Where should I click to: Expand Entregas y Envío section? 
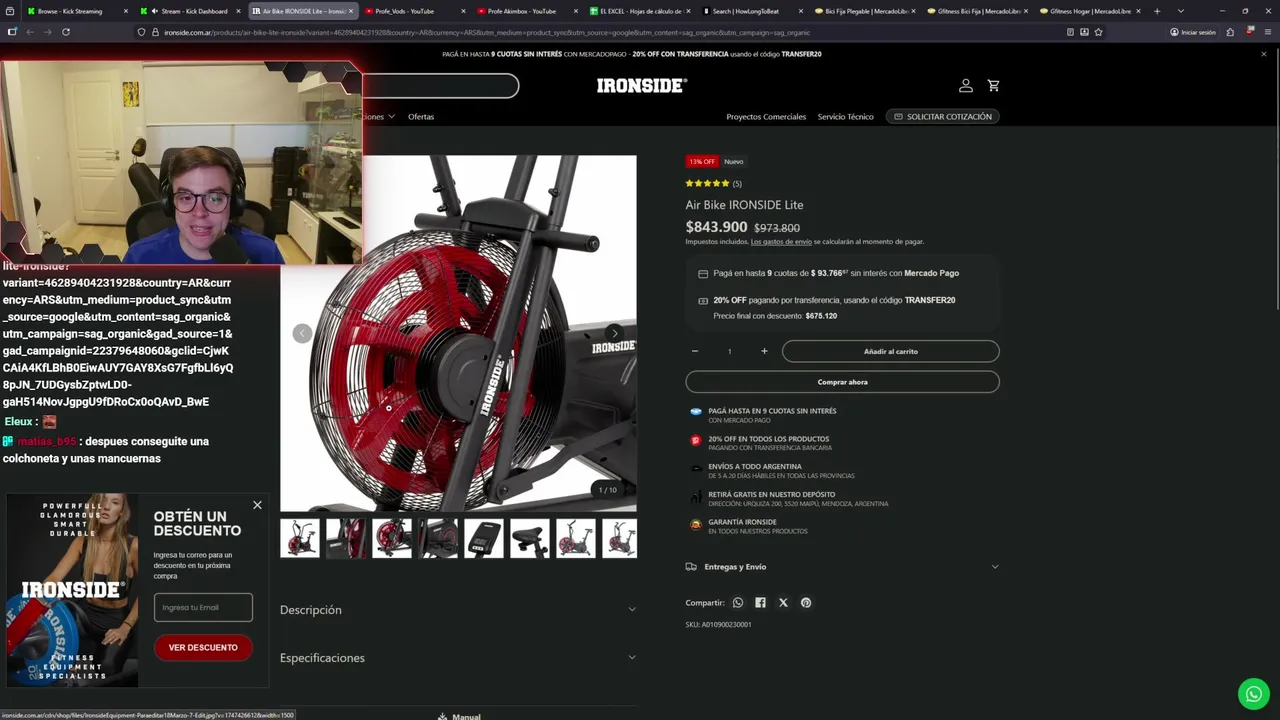coord(842,567)
